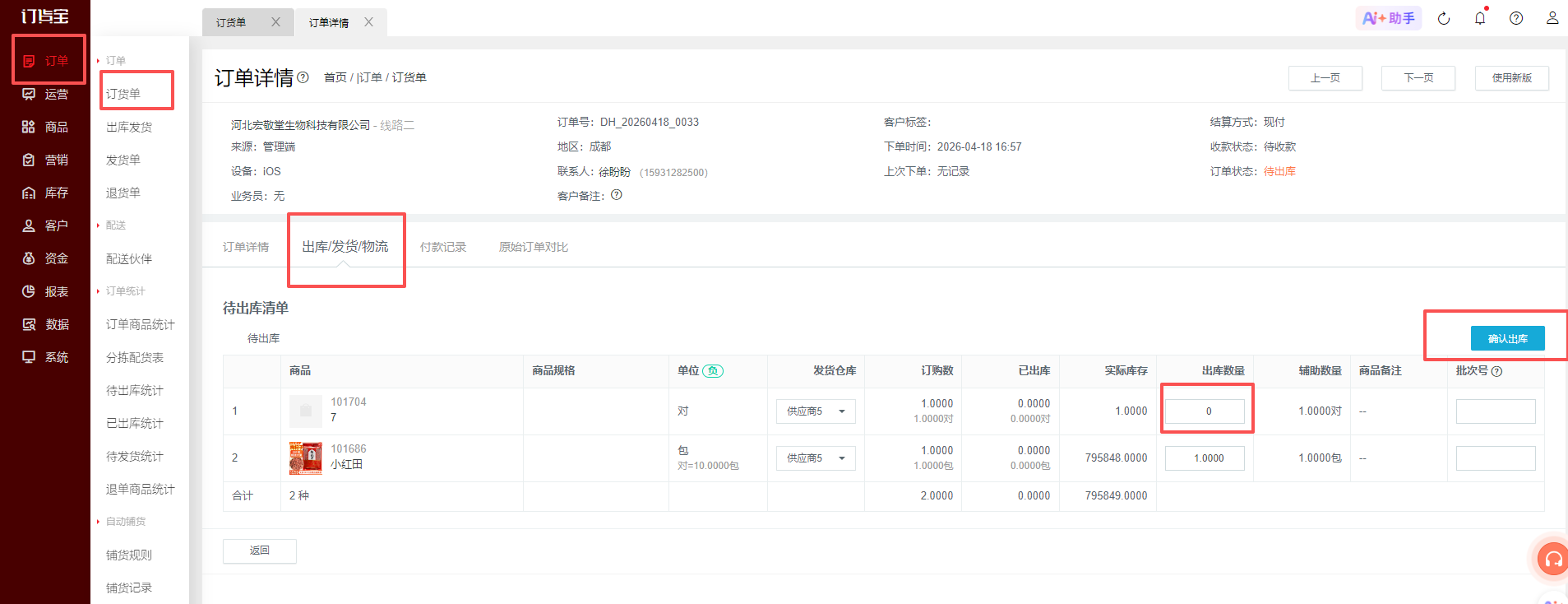Switch to the 出库/发货/物流 tab
The width and height of the screenshot is (1568, 604).
coord(345,247)
